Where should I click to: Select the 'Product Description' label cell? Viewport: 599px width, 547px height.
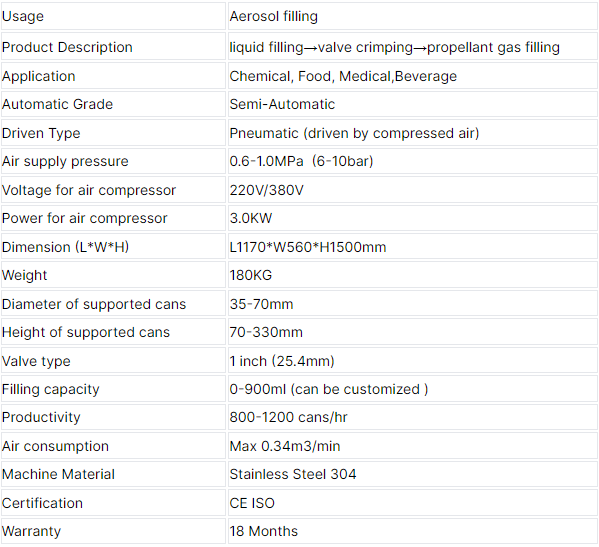point(113,47)
